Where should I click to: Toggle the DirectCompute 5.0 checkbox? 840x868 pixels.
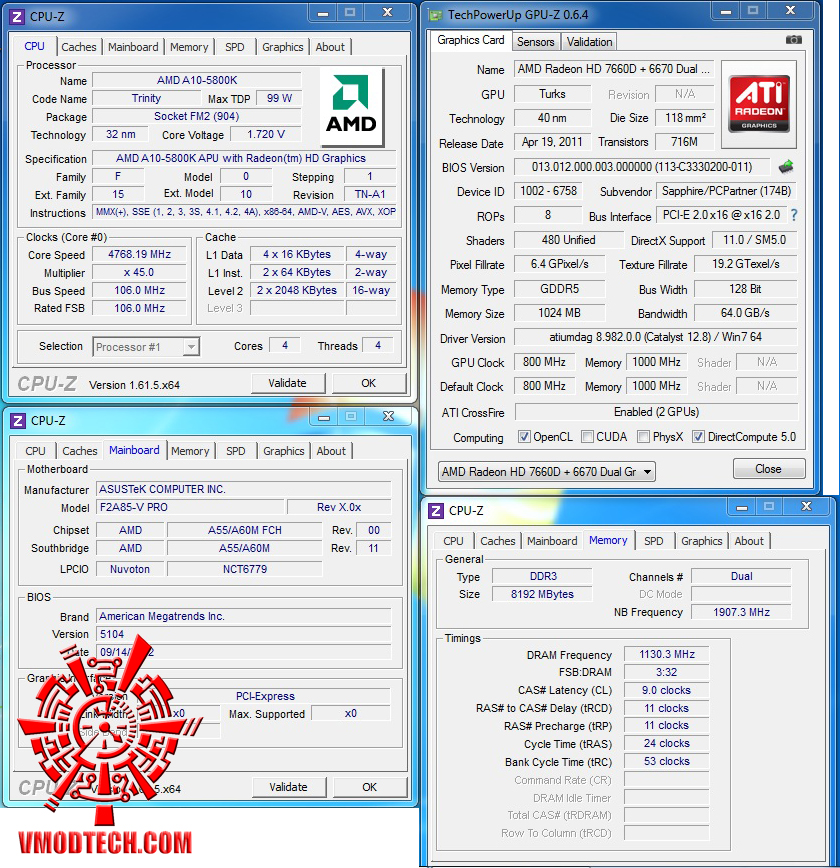point(699,437)
